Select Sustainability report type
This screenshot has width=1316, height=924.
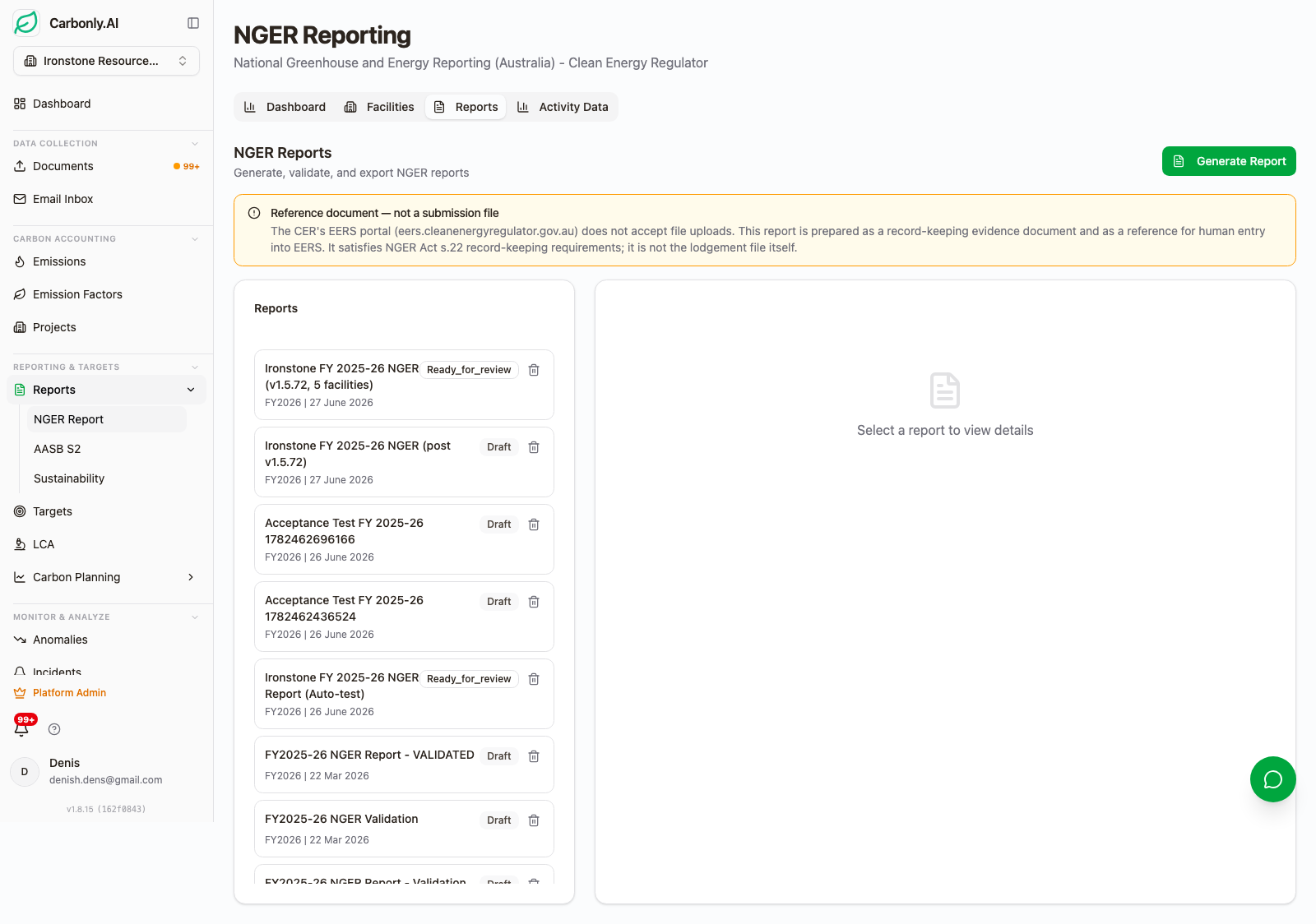[69, 478]
